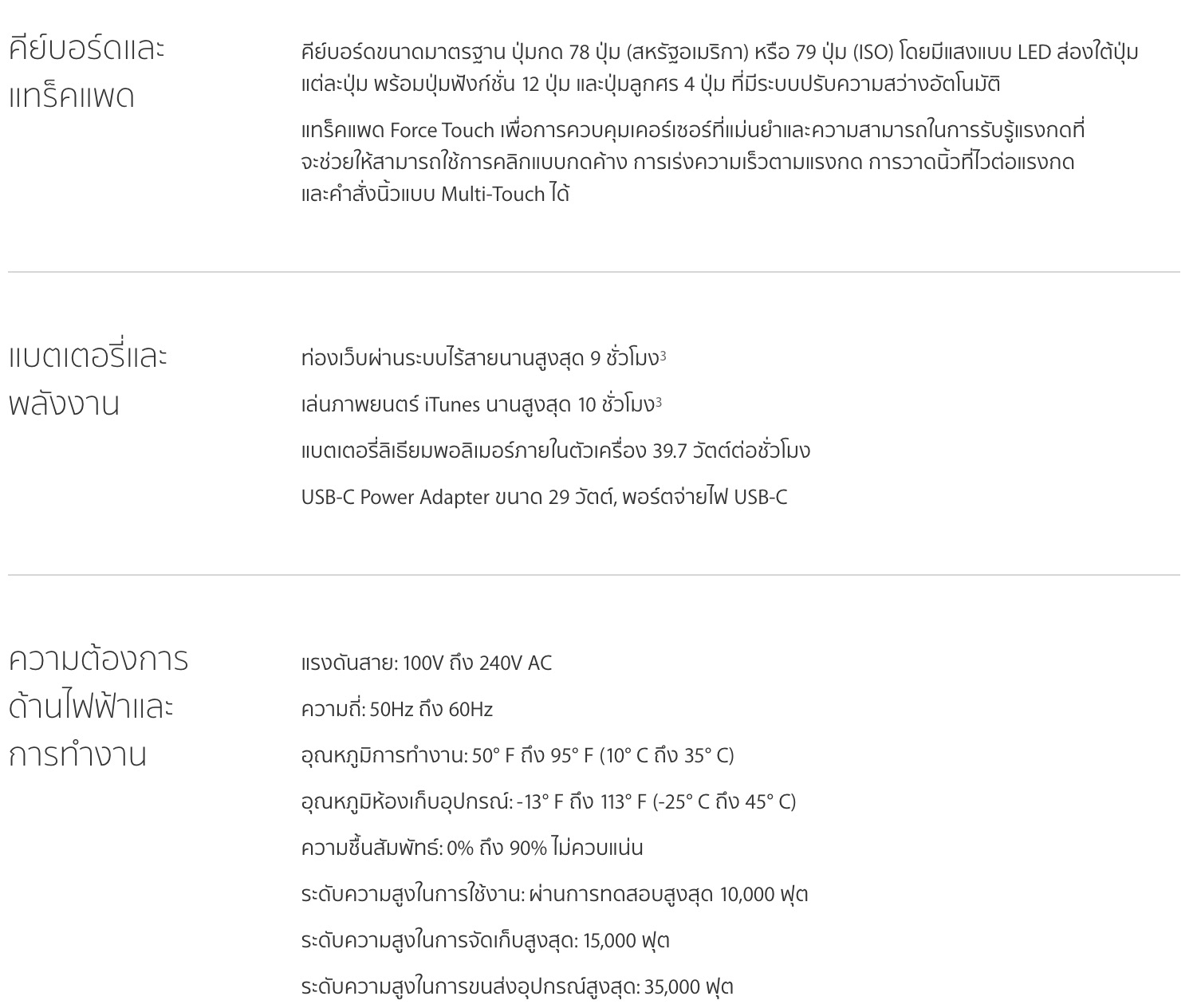Click the iTunes movie playback 10 ชั่วโมง text
Image resolution: width=1201 pixels, height=1008 pixels.
coord(477,405)
